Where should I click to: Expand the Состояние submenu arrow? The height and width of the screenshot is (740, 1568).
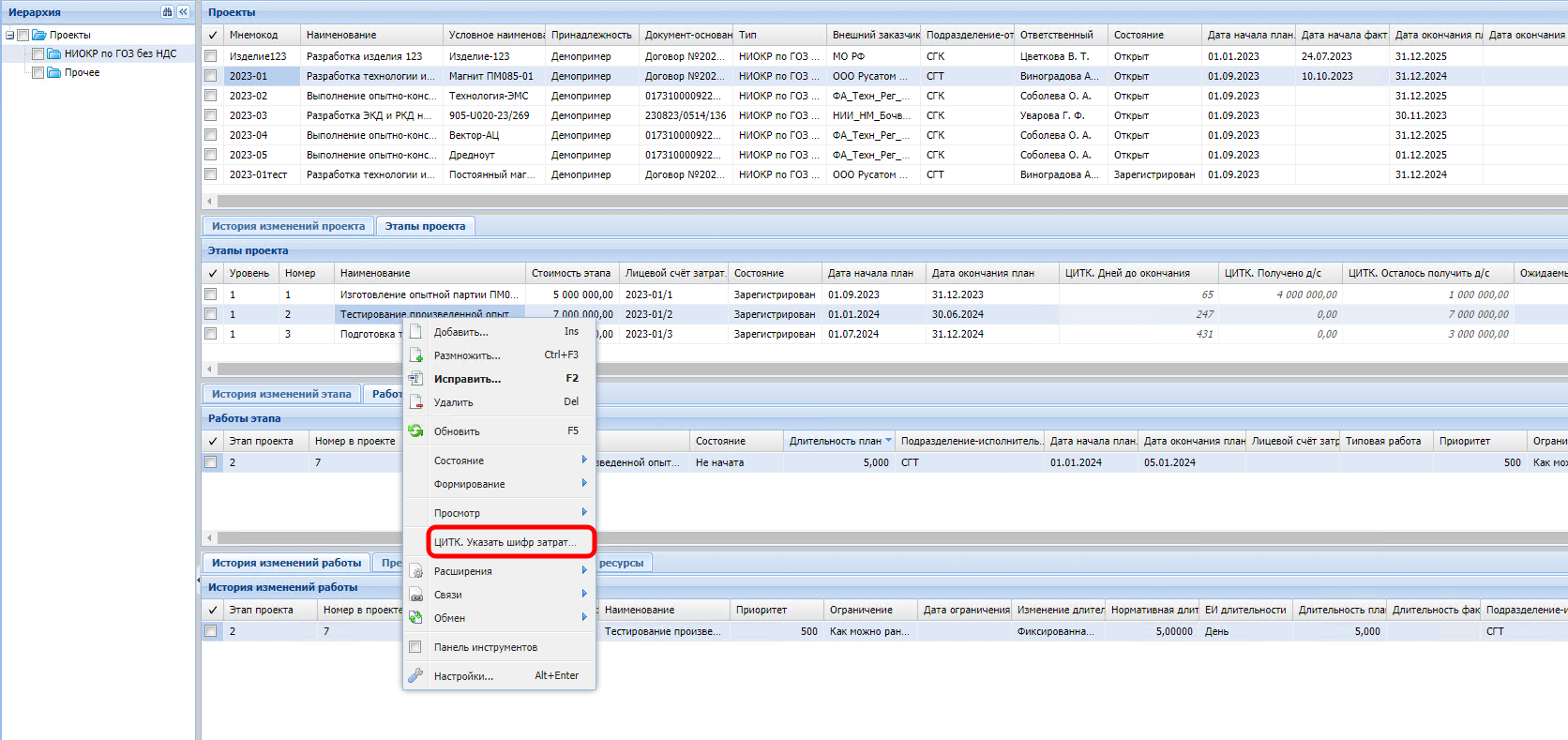click(x=583, y=461)
